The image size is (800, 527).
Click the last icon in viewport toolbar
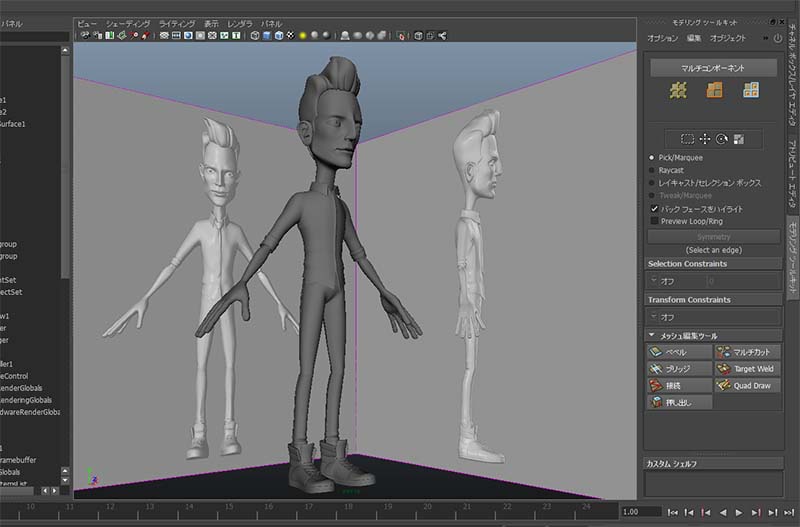pos(442,36)
